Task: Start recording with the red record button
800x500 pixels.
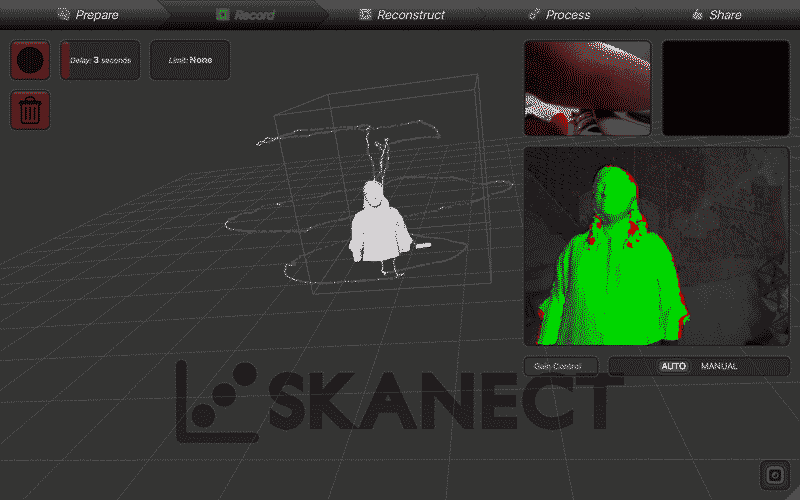Action: pyautogui.click(x=30, y=60)
